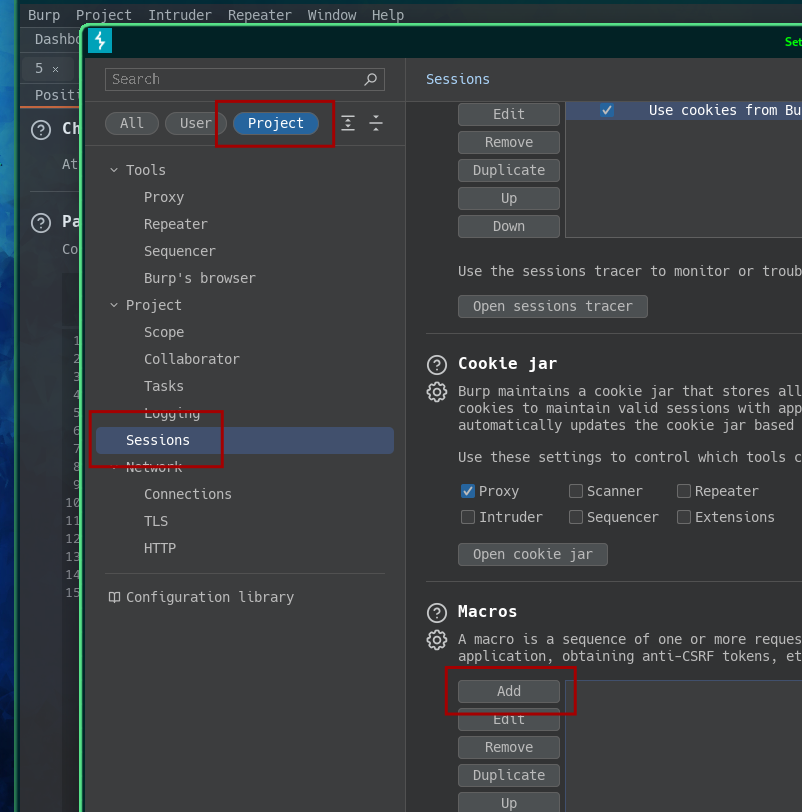The height and width of the screenshot is (812, 802).
Task: Select the All settings filter
Action: [x=132, y=123]
